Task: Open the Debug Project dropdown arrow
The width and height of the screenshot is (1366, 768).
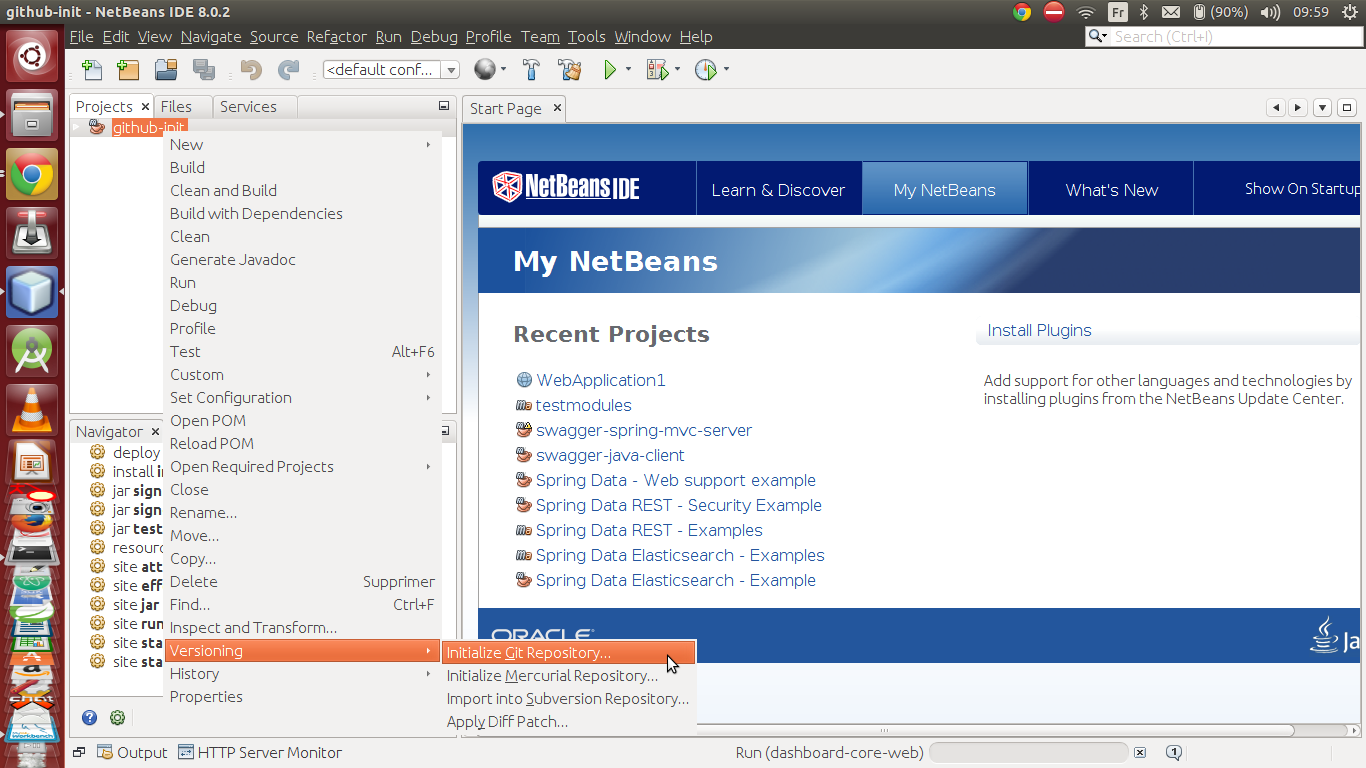Action: tap(677, 70)
